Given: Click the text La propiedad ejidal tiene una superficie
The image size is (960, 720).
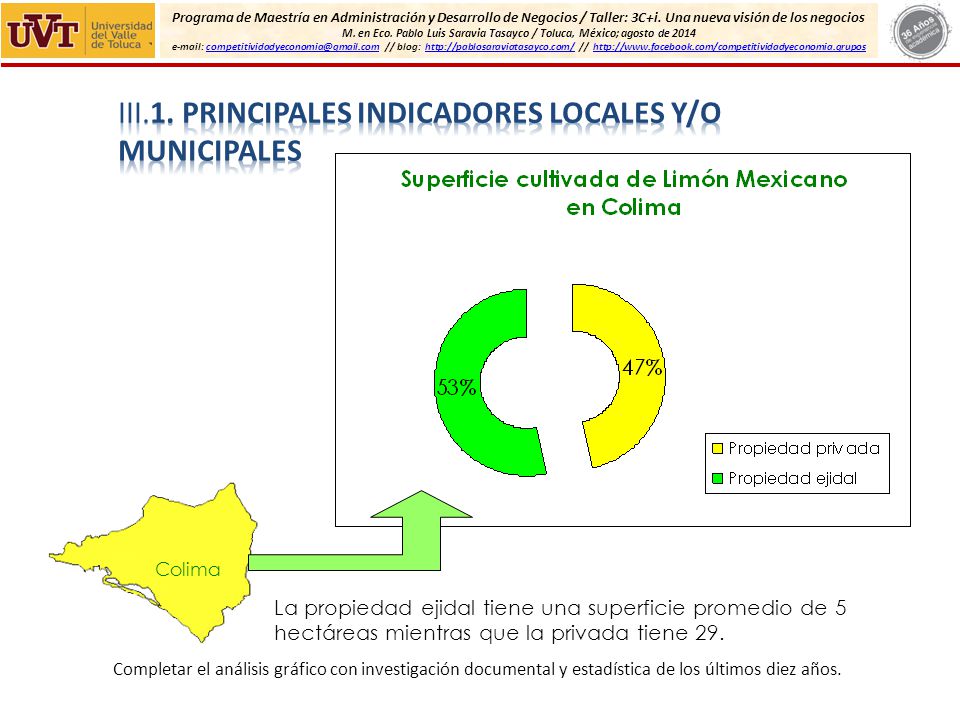Looking at the screenshot, I should pos(560,620).
